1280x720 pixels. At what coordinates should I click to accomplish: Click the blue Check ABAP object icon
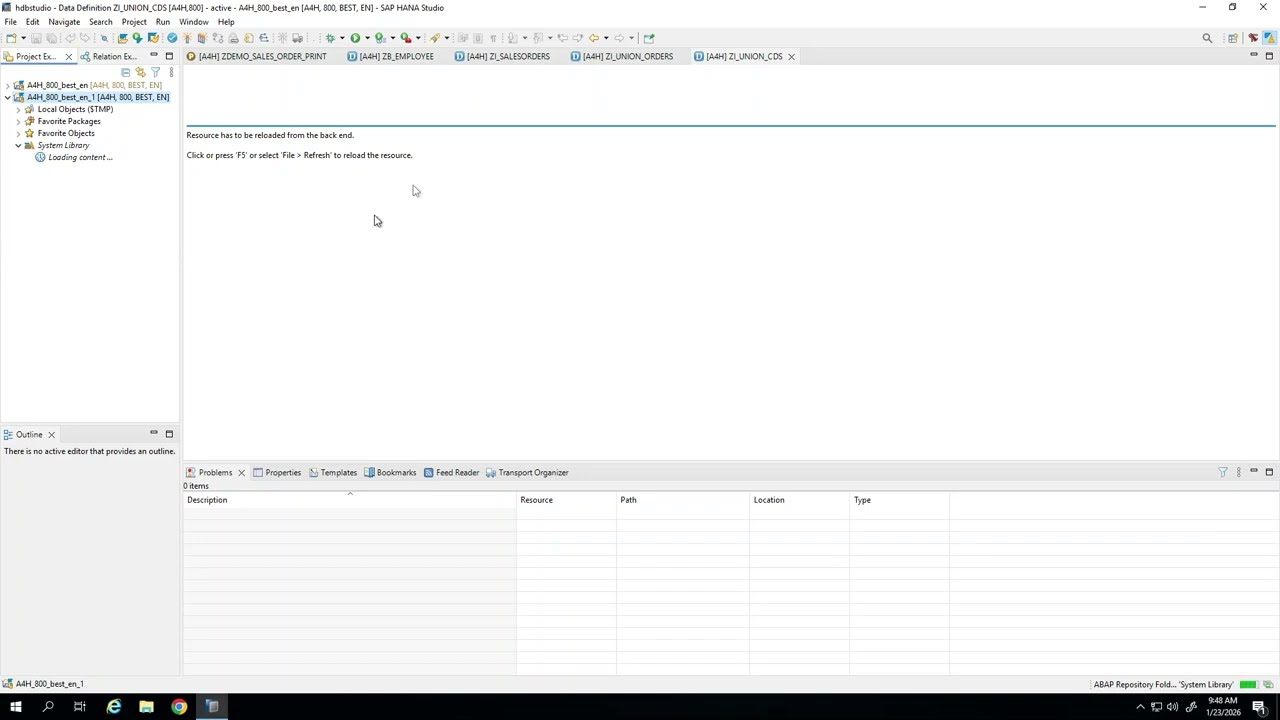pos(172,38)
